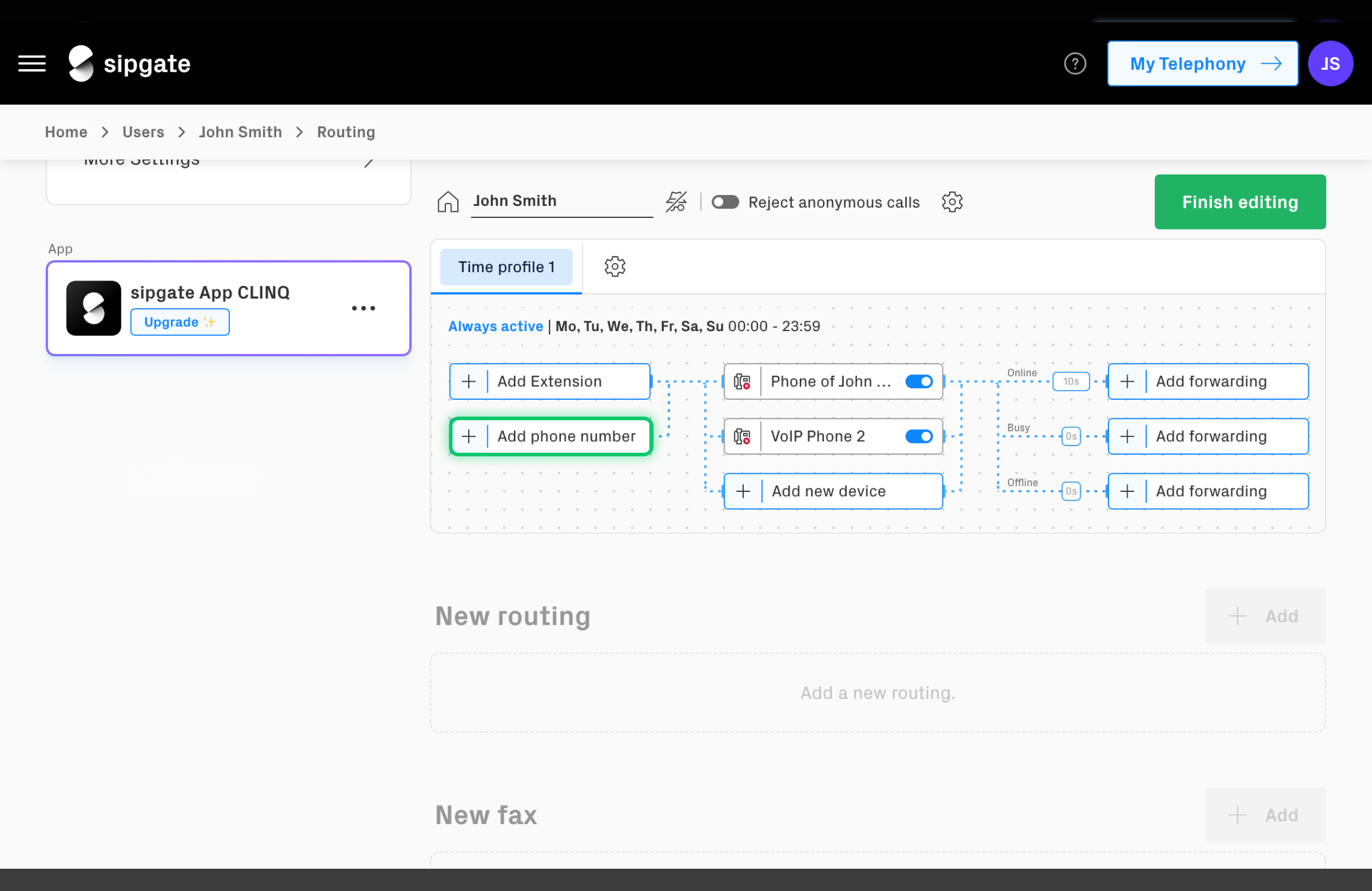Click the John Smith name input field
The width and height of the screenshot is (1372, 891).
[x=561, y=201]
